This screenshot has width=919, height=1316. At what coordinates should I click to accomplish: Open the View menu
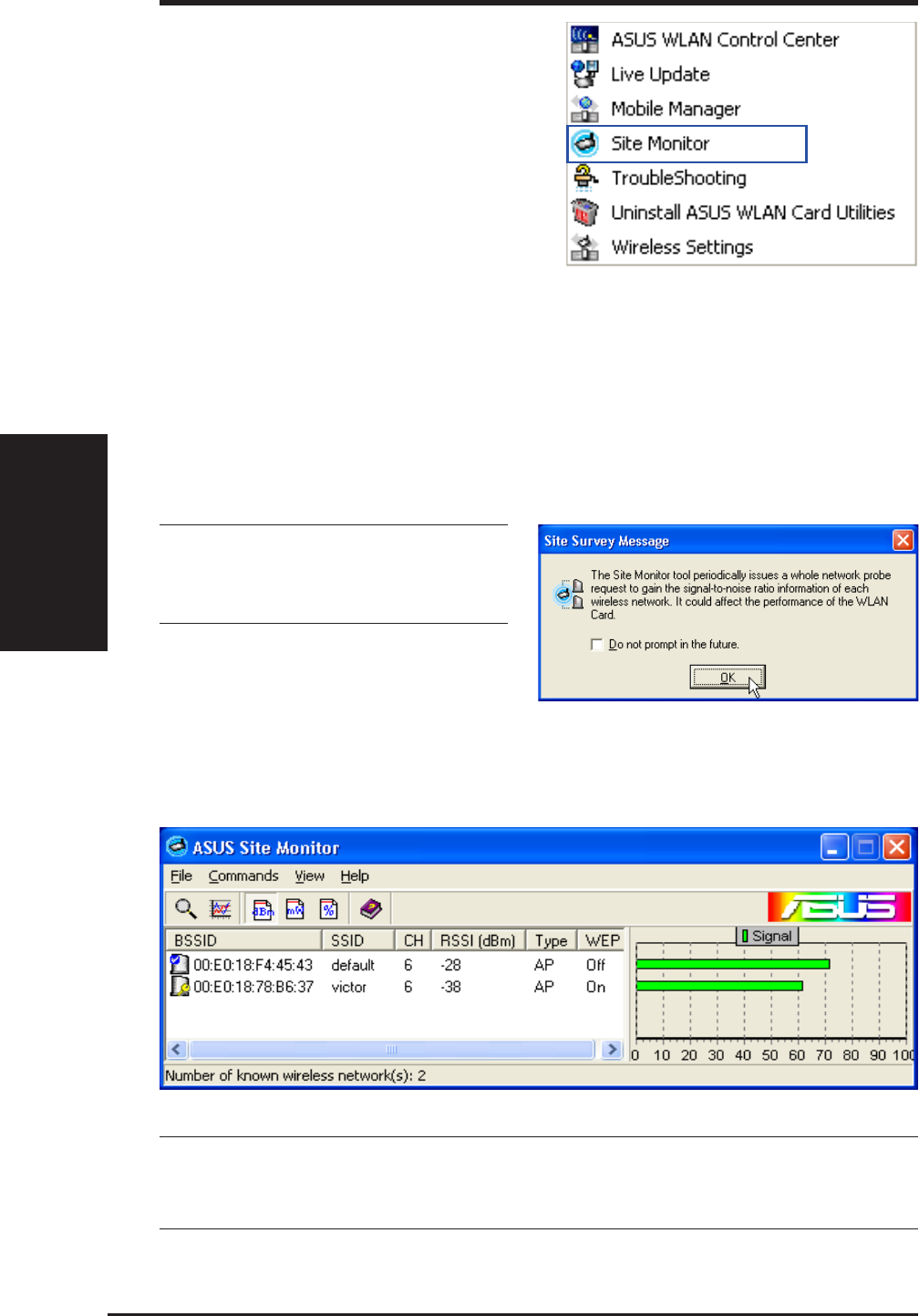tap(309, 876)
